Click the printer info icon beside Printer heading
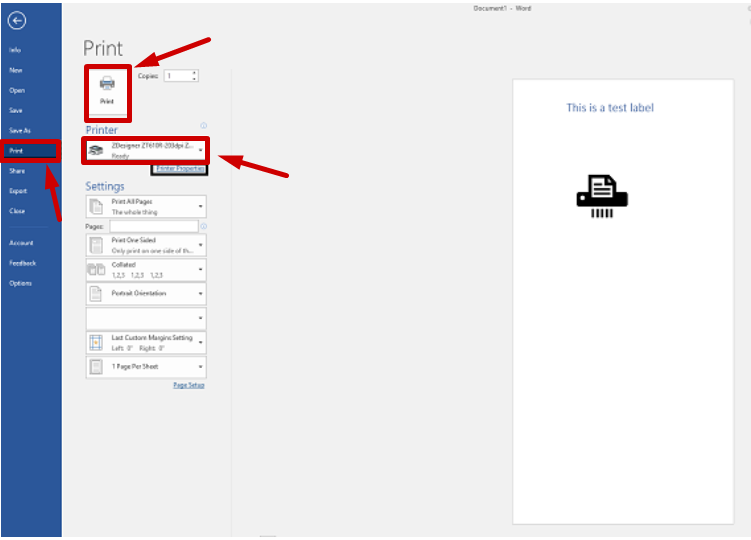This screenshot has height=540, width=751. click(x=203, y=126)
